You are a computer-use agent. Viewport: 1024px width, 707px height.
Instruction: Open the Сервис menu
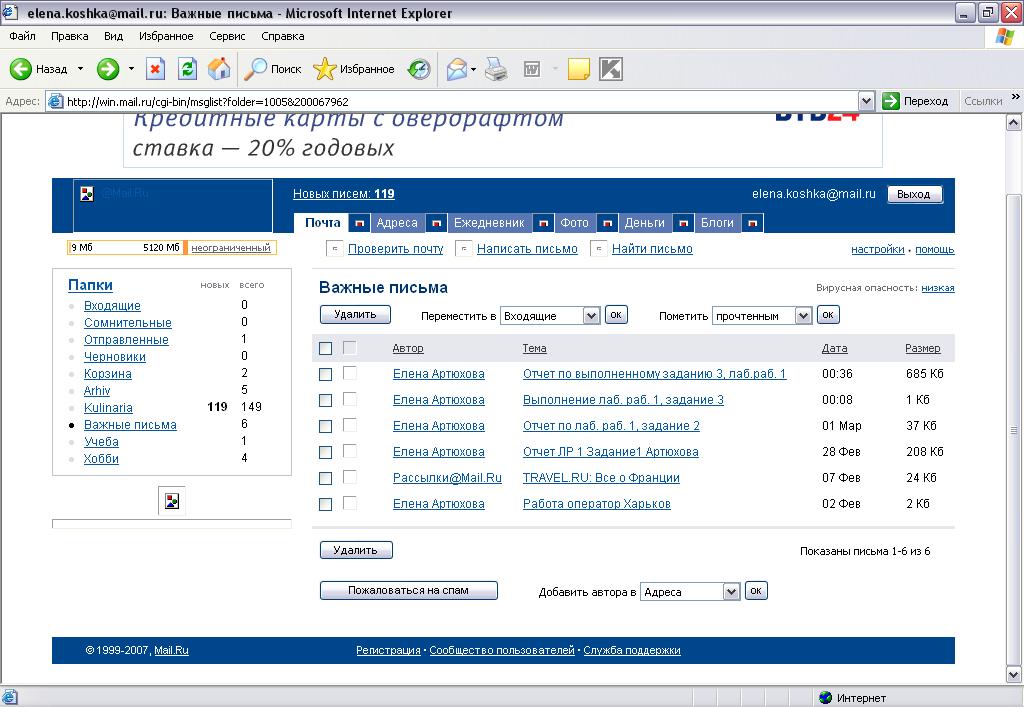[227, 36]
